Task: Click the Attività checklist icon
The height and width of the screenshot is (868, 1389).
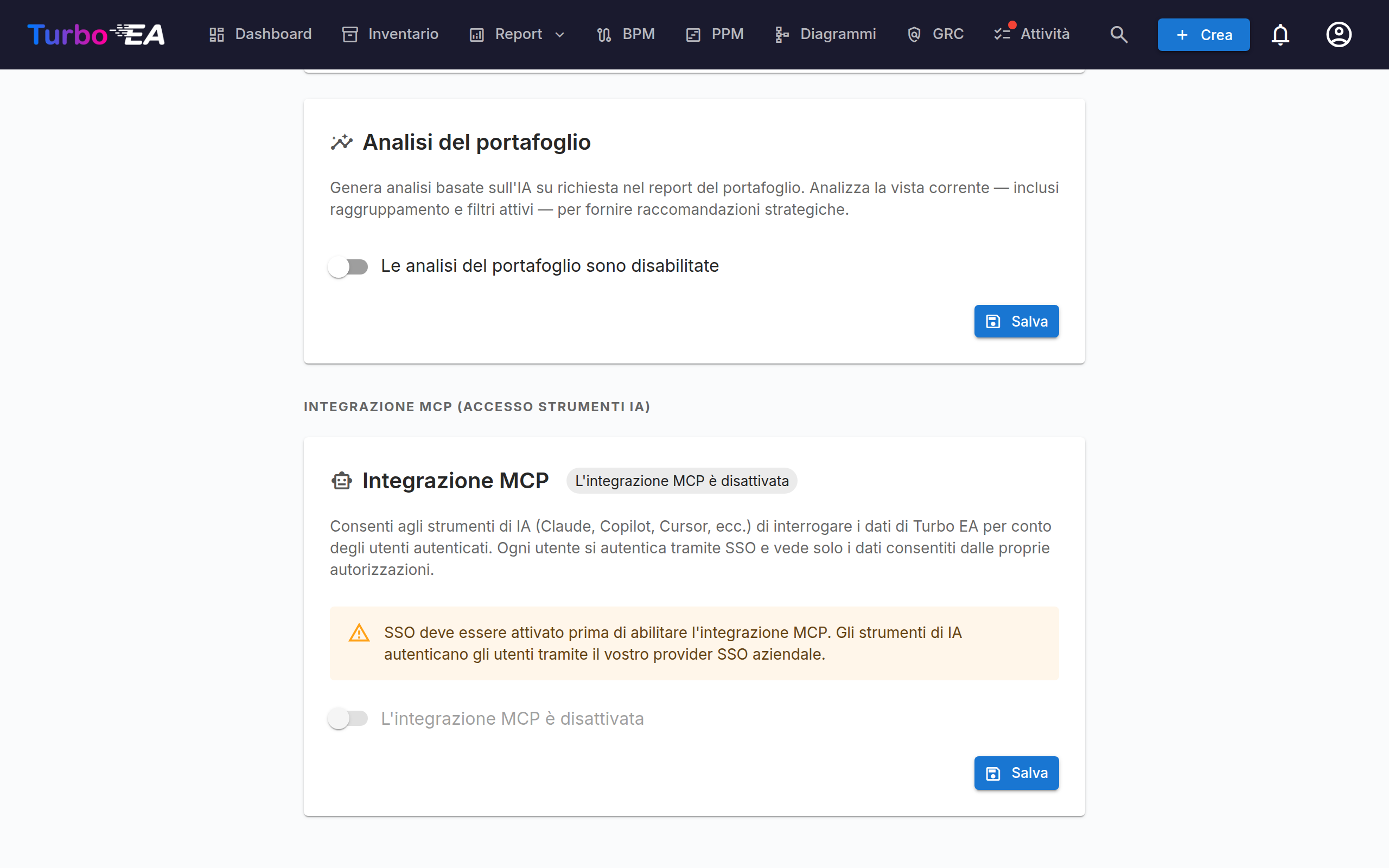Action: [1002, 34]
